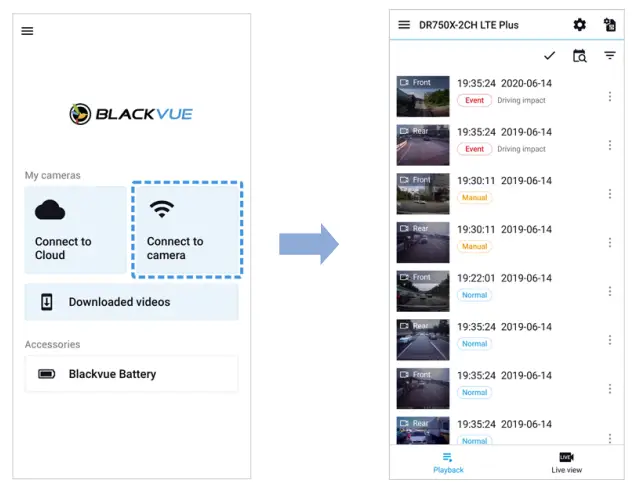
Task: Open more options for 19:22:01 Normal video
Action: pyautogui.click(x=610, y=291)
